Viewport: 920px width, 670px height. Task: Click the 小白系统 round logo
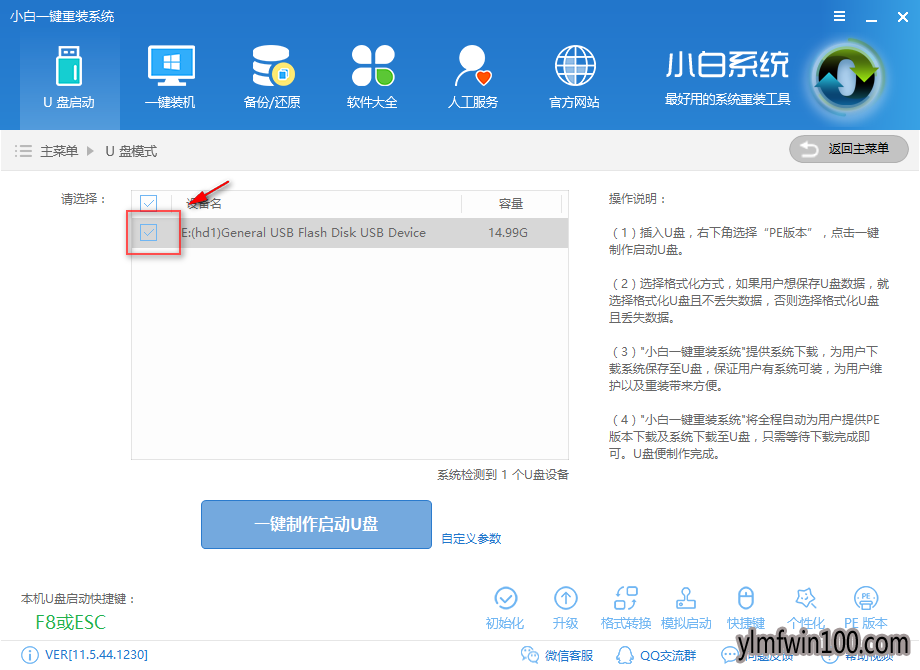click(x=847, y=77)
